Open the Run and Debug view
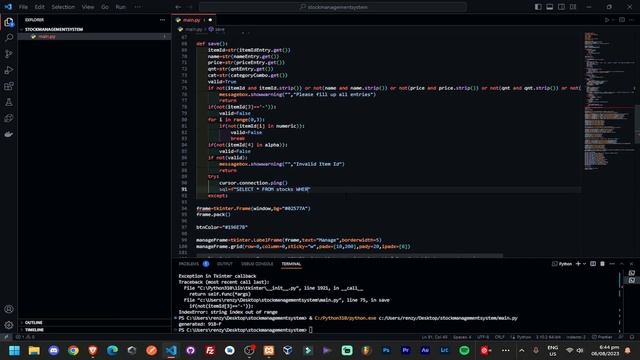The width and height of the screenshot is (640, 360). [x=9, y=70]
